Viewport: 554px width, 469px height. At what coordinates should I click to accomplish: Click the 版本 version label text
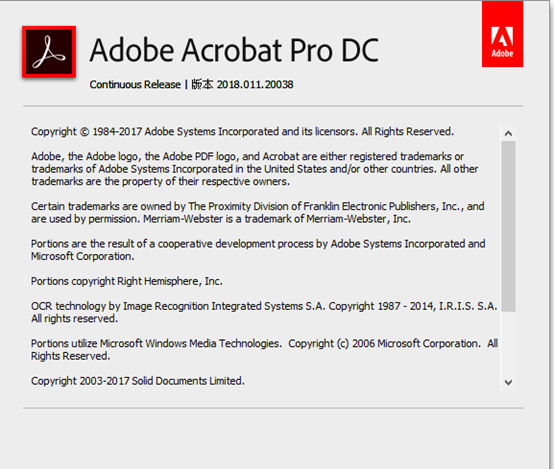[x=202, y=84]
